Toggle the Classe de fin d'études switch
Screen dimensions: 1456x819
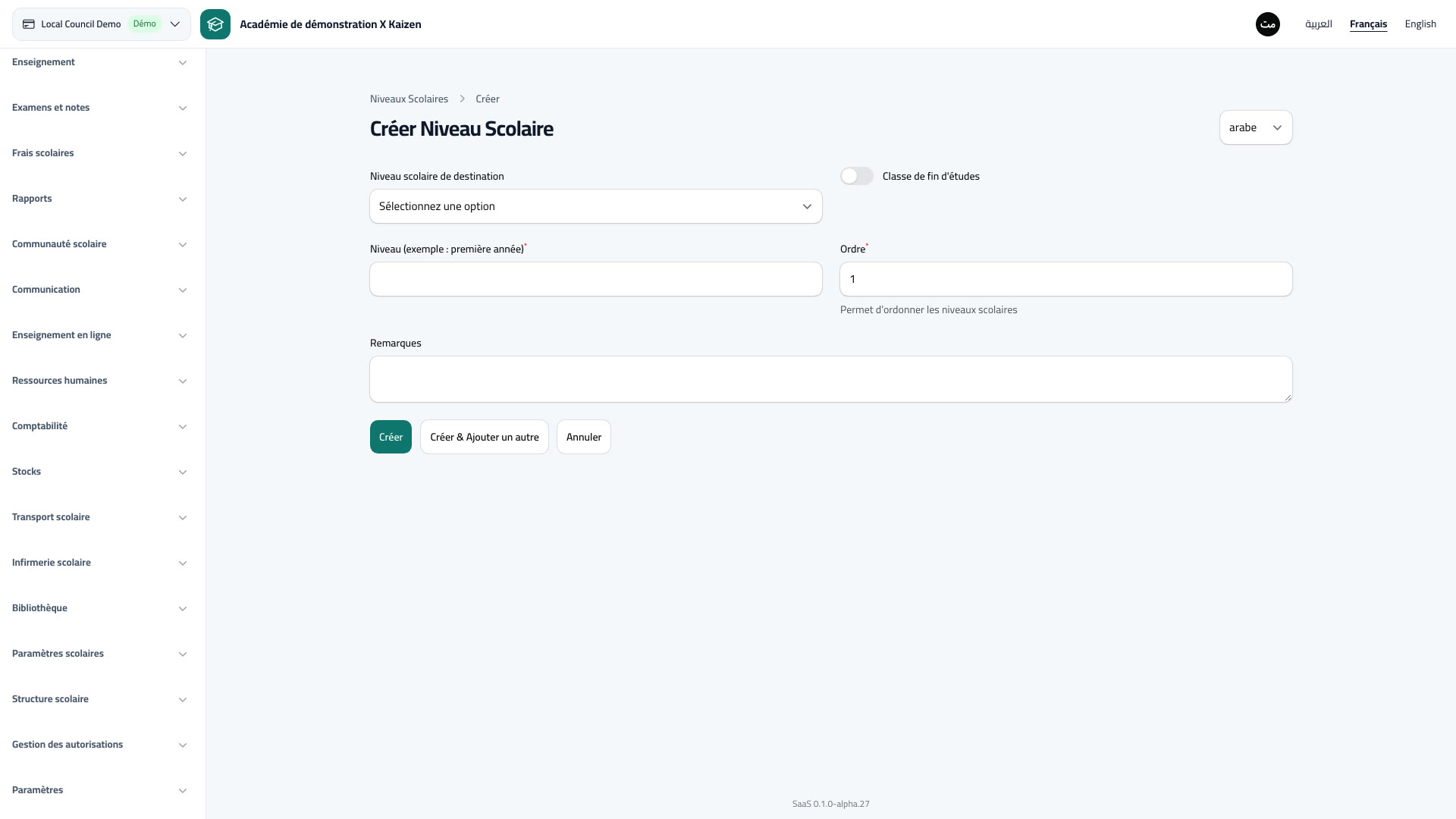[857, 176]
